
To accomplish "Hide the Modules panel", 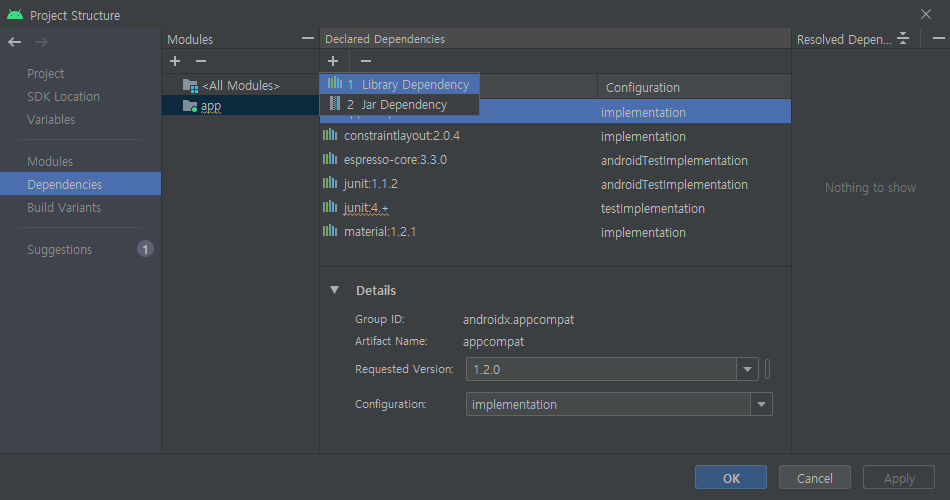I will (x=308, y=39).
